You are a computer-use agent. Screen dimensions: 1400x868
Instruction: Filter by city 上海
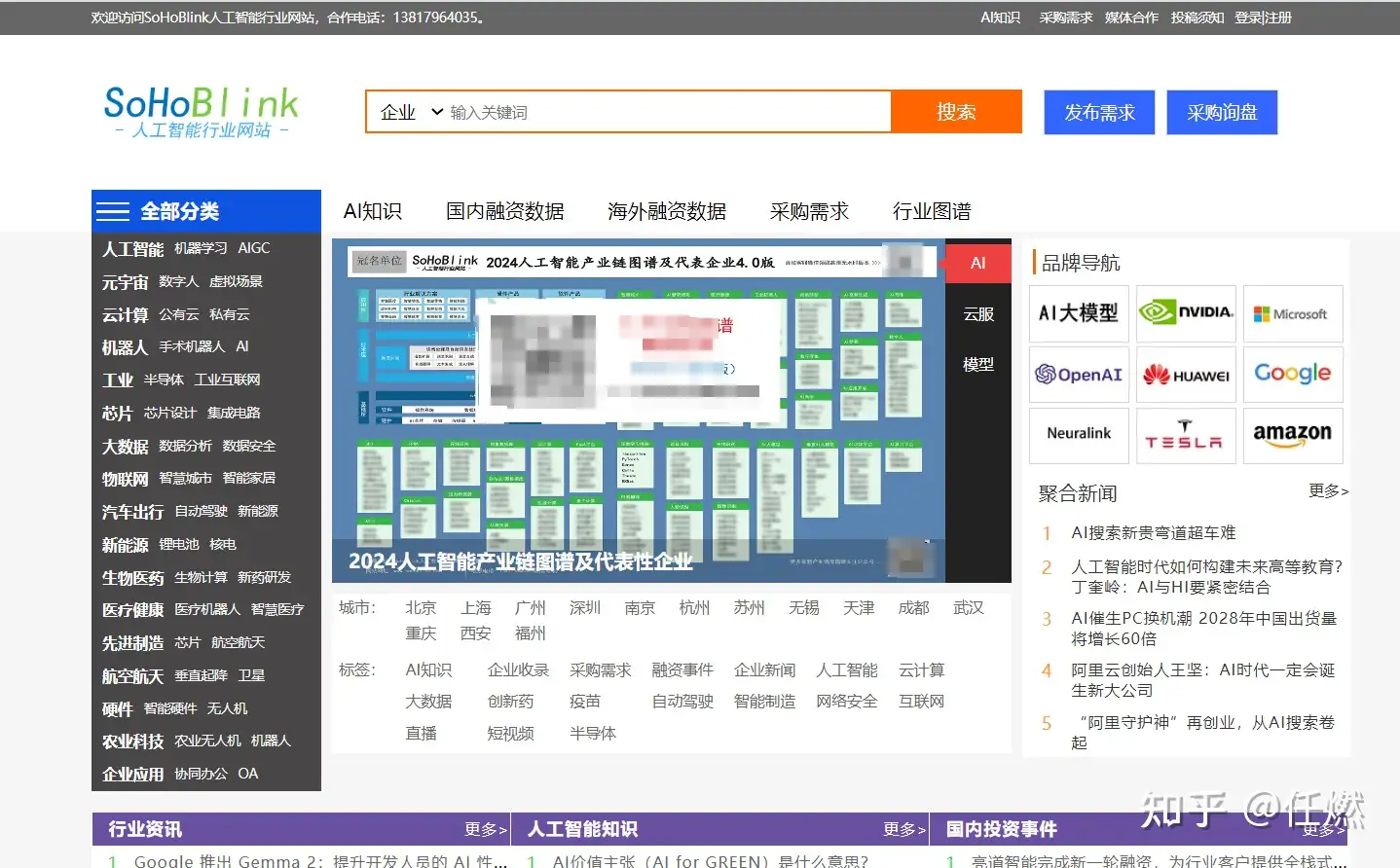(476, 608)
